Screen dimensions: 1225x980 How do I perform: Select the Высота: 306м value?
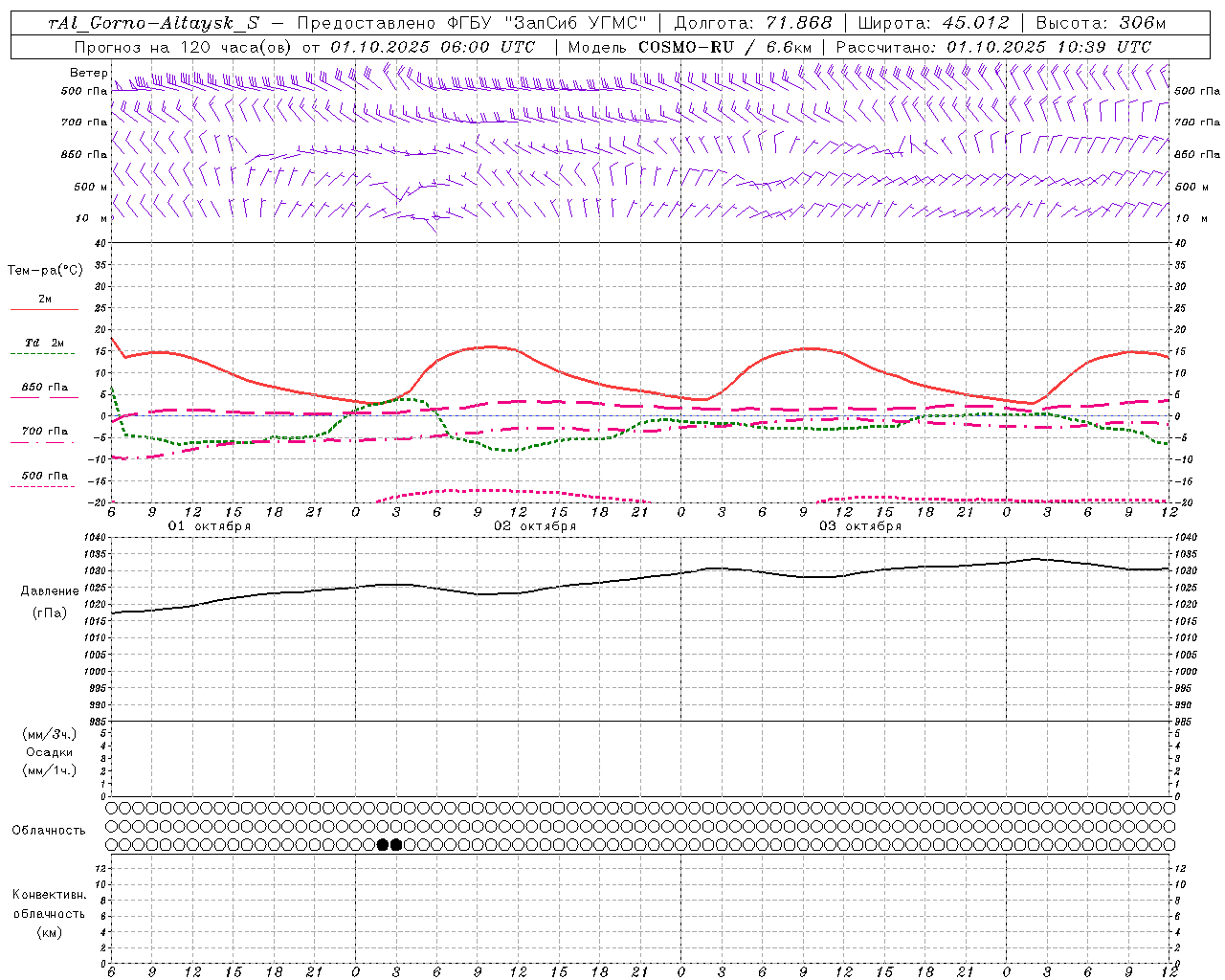pyautogui.click(x=1101, y=23)
